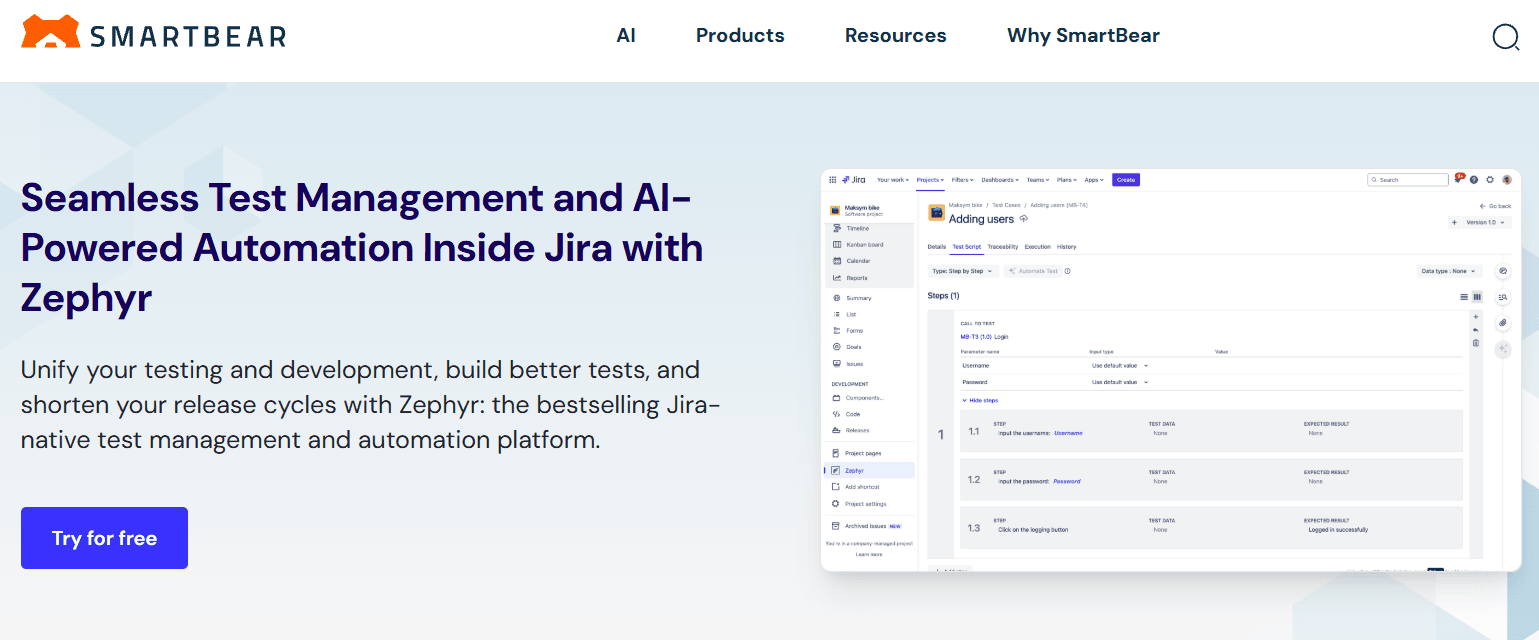The image size is (1539, 640).
Task: Switch steps to the column view layout
Action: [x=1477, y=297]
